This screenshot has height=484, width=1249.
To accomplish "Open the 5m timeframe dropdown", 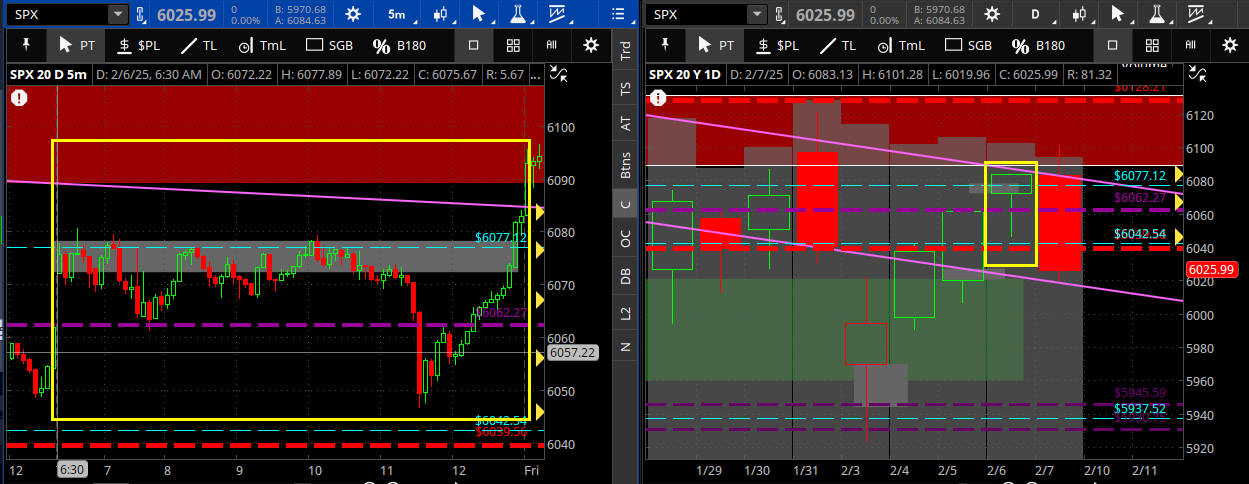I will click(x=397, y=15).
